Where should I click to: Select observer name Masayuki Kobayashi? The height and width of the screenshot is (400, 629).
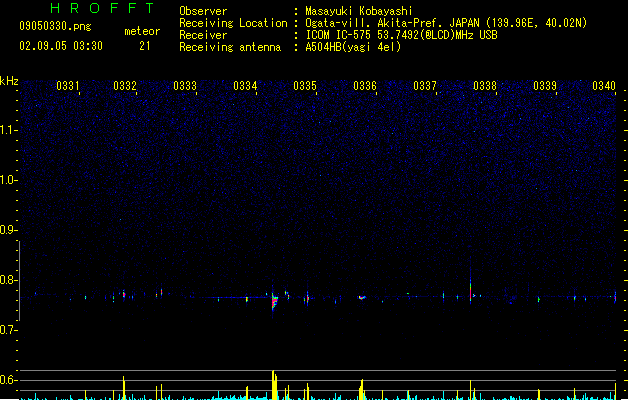point(359,11)
